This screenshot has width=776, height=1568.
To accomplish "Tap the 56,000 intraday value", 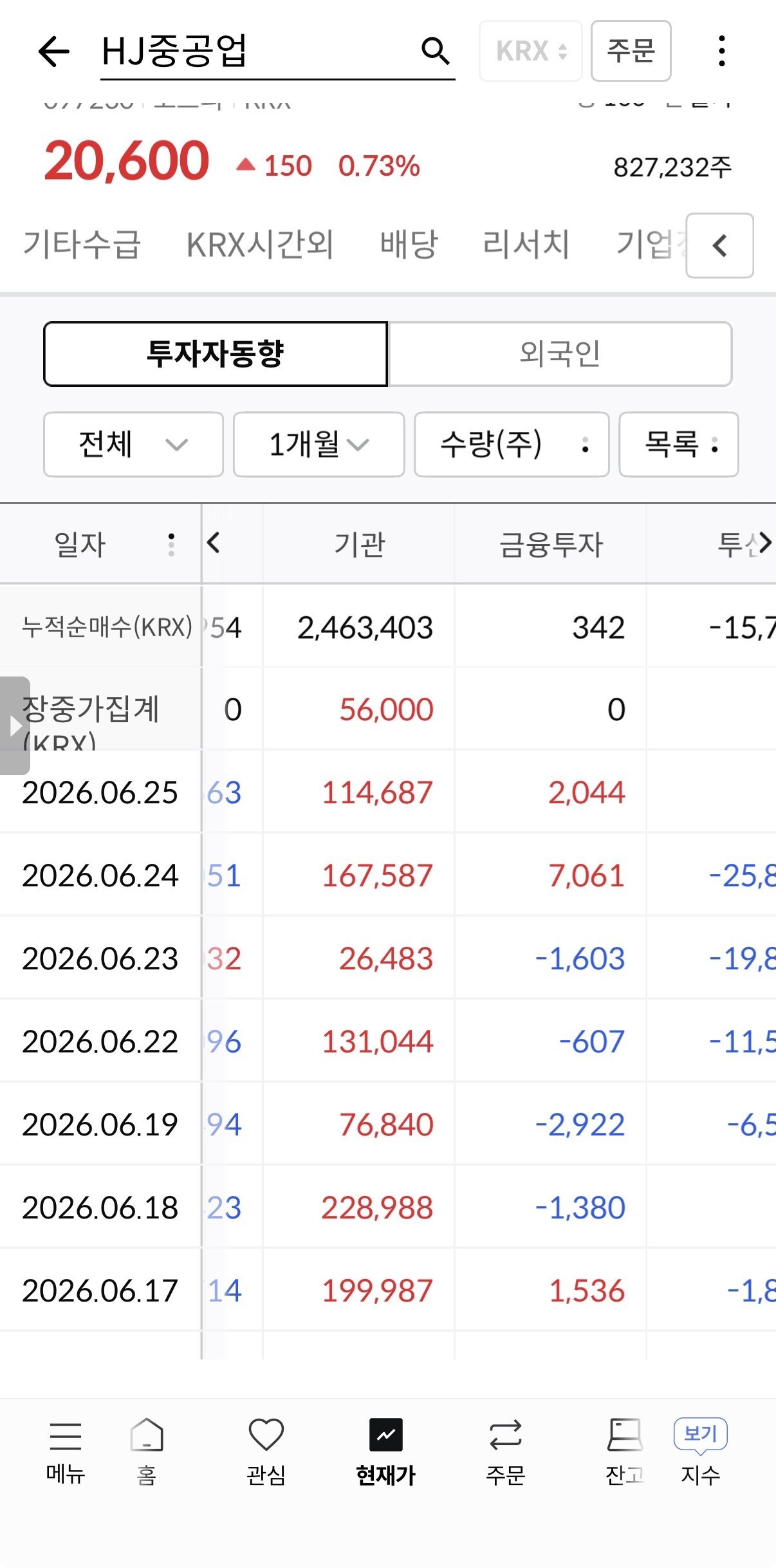I will coord(386,709).
